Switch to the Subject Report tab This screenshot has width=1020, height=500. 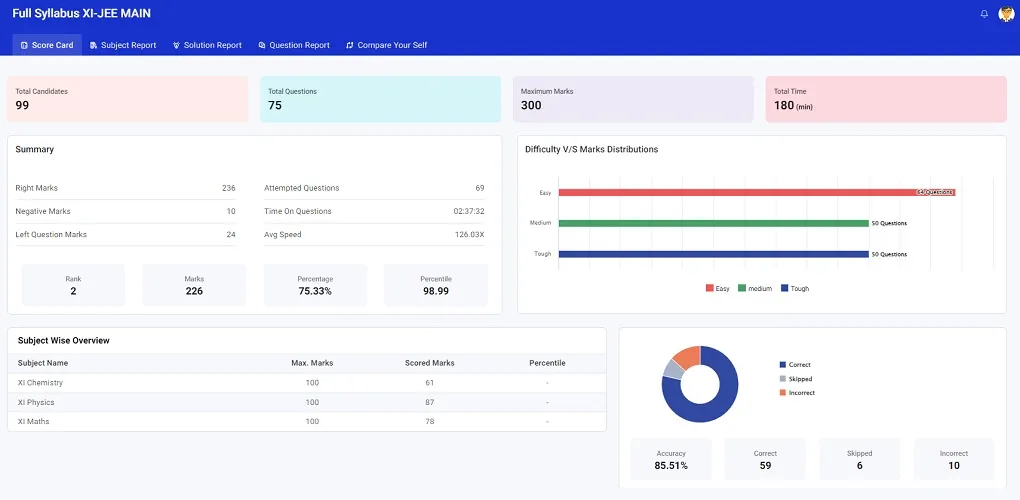pos(128,45)
